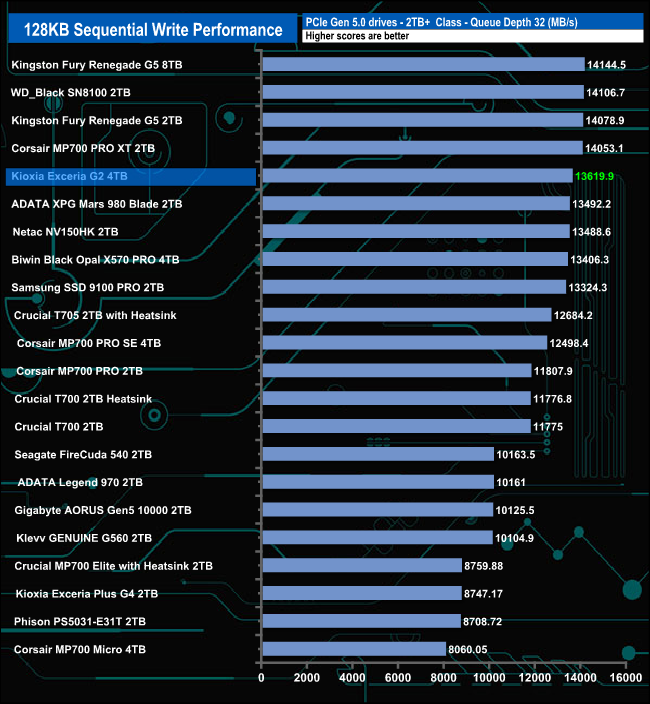Click the 10125.5 score value
Screen dimensions: 650x704
[x=515, y=510]
